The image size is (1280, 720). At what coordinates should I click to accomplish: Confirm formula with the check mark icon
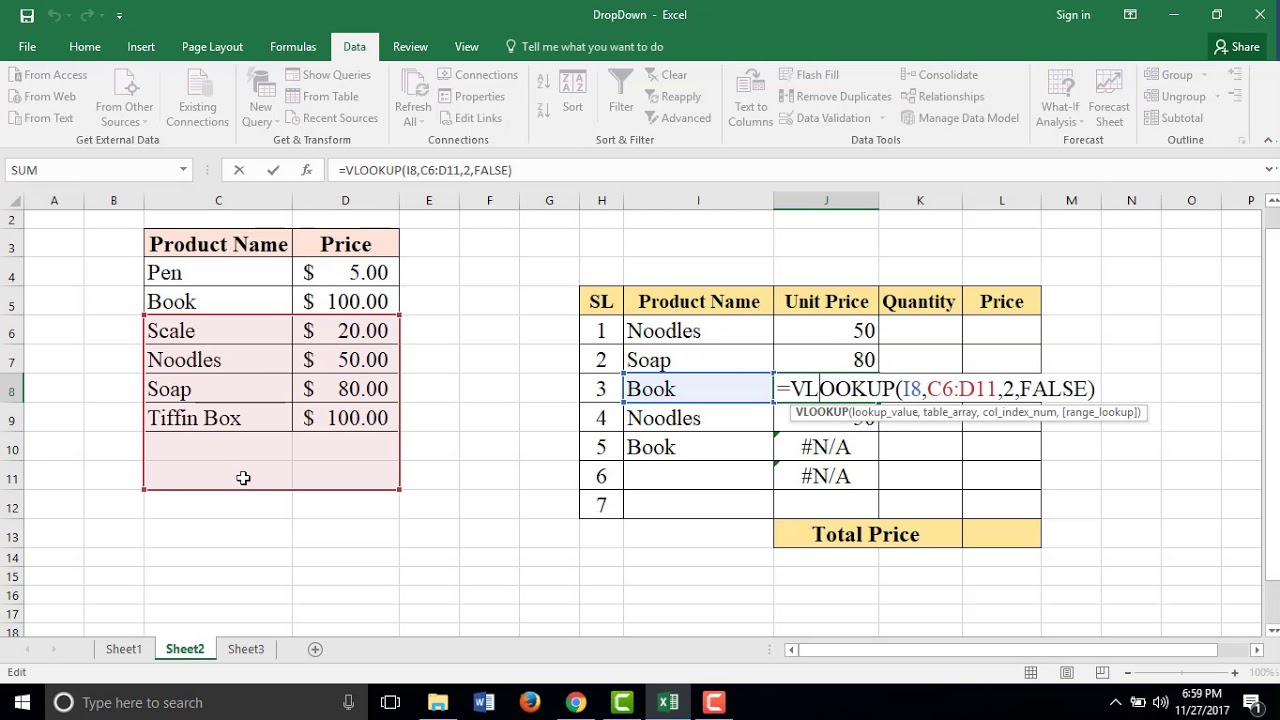[x=273, y=170]
